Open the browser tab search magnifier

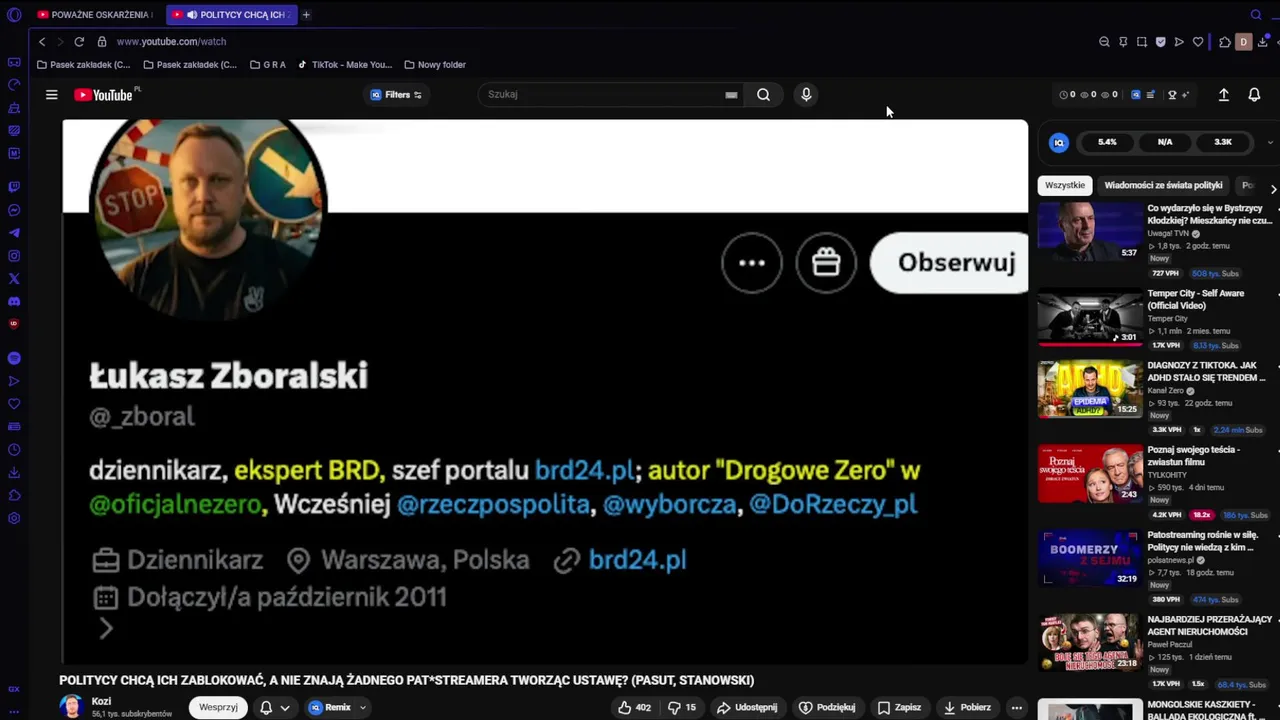click(x=1256, y=14)
